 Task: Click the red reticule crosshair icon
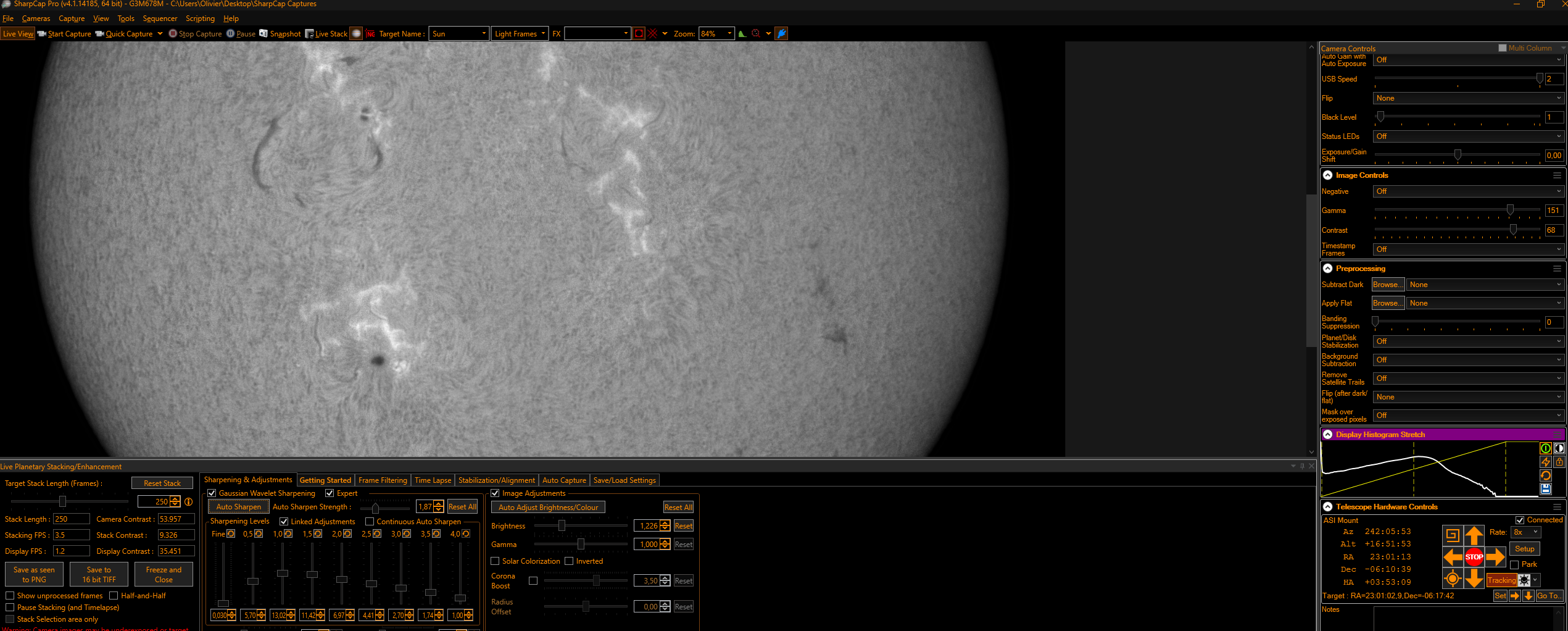tap(652, 34)
